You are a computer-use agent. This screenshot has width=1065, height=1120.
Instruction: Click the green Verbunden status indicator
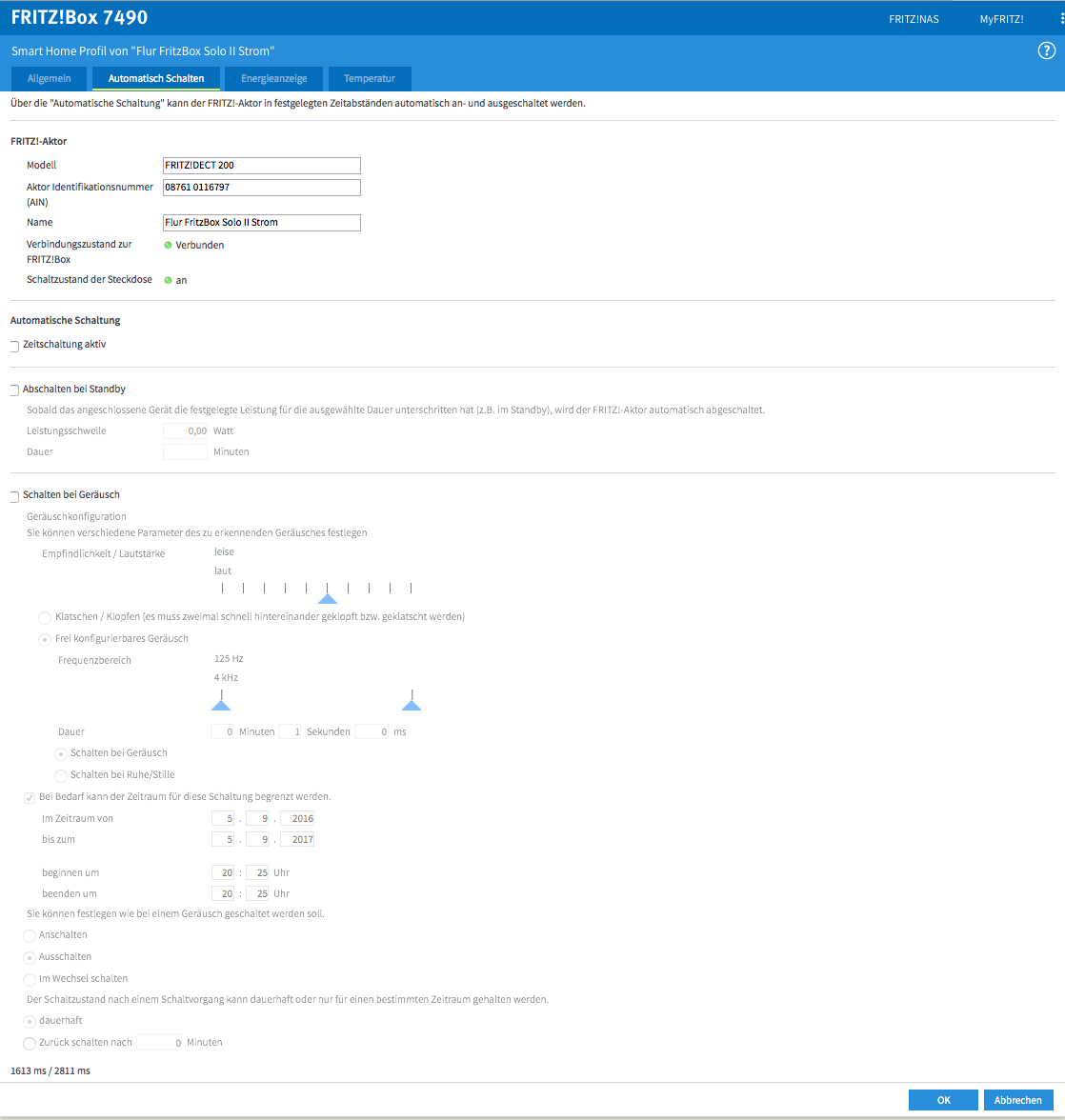(x=168, y=245)
